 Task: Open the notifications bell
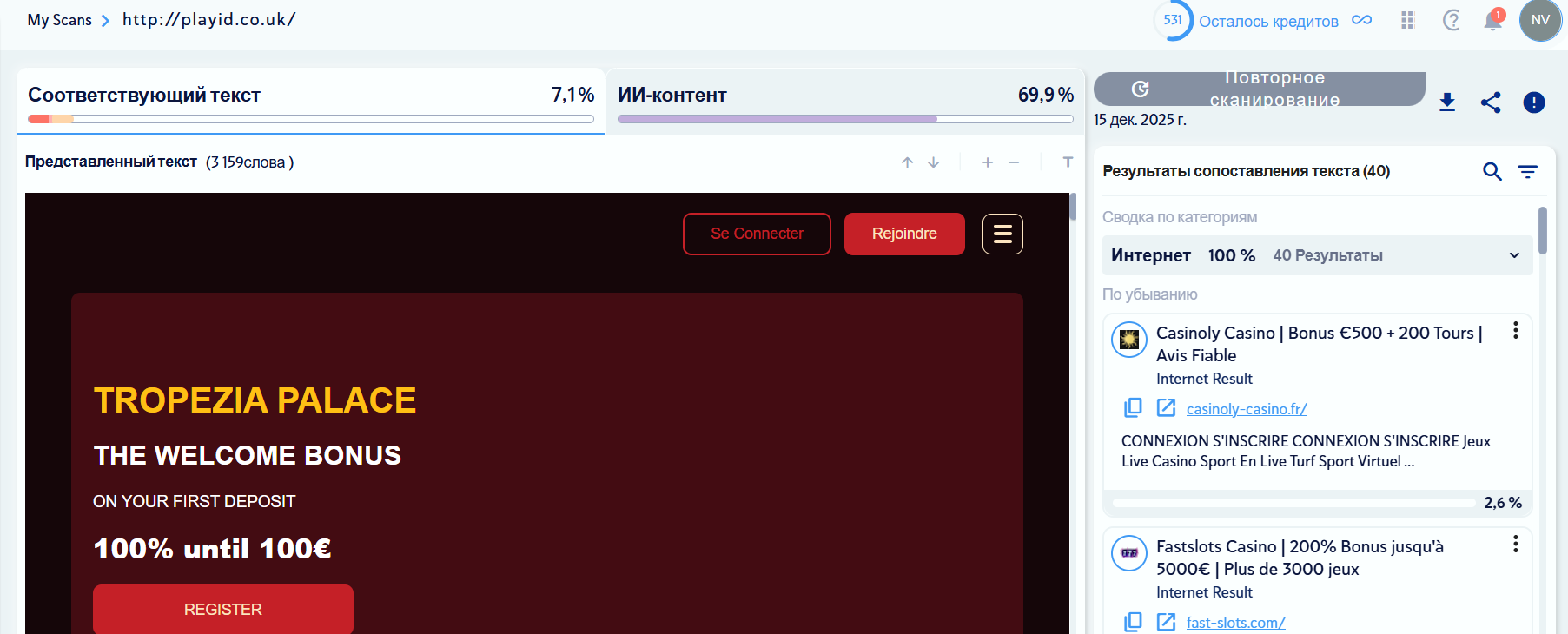pyautogui.click(x=1493, y=20)
